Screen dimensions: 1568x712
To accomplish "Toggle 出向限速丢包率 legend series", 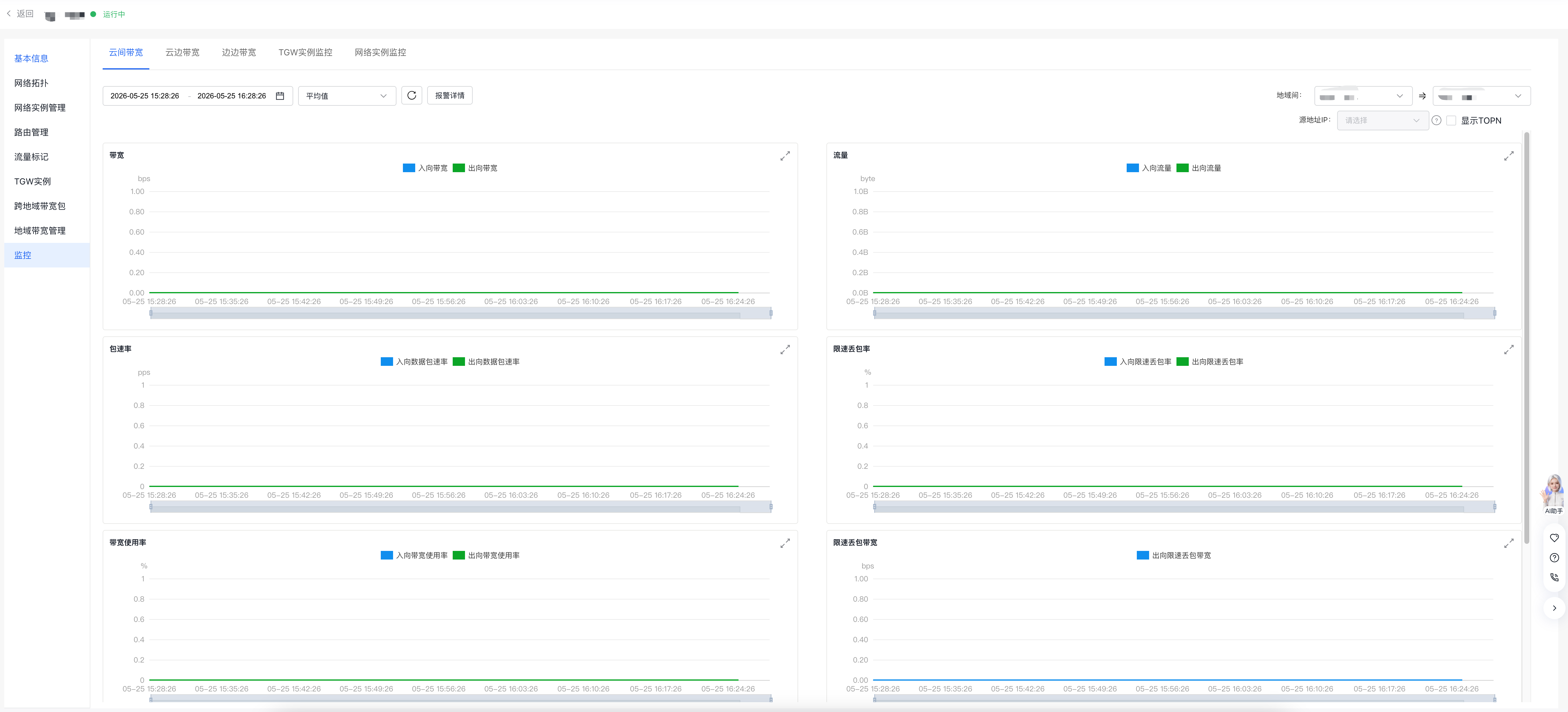I will pyautogui.click(x=1209, y=362).
